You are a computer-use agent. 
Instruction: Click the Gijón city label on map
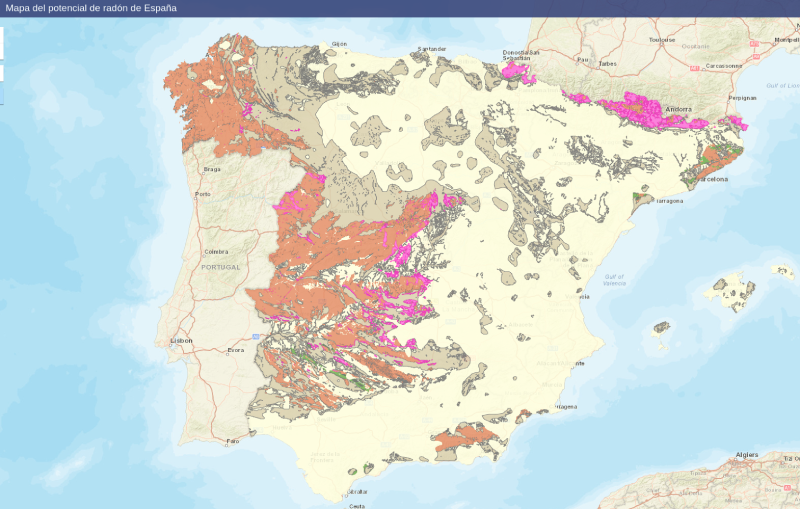click(x=339, y=44)
